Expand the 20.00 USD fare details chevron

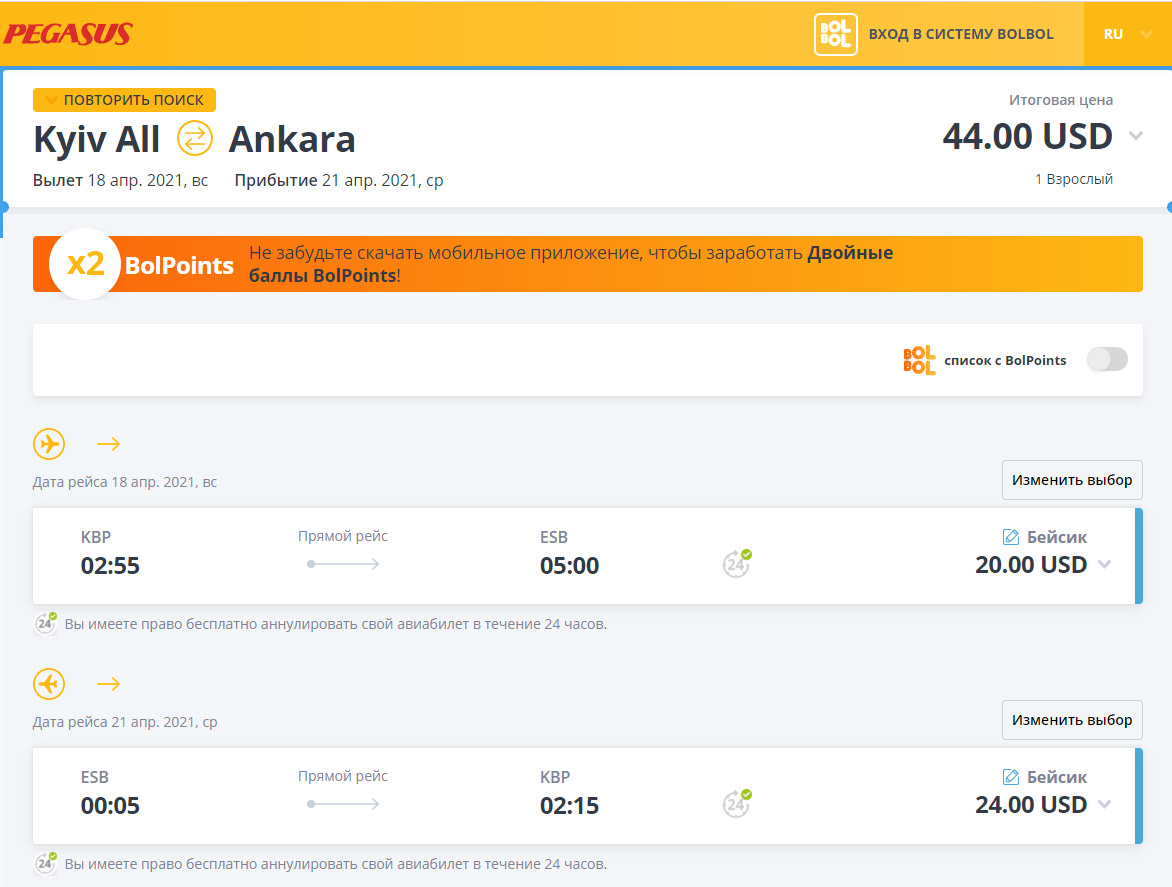point(1104,564)
